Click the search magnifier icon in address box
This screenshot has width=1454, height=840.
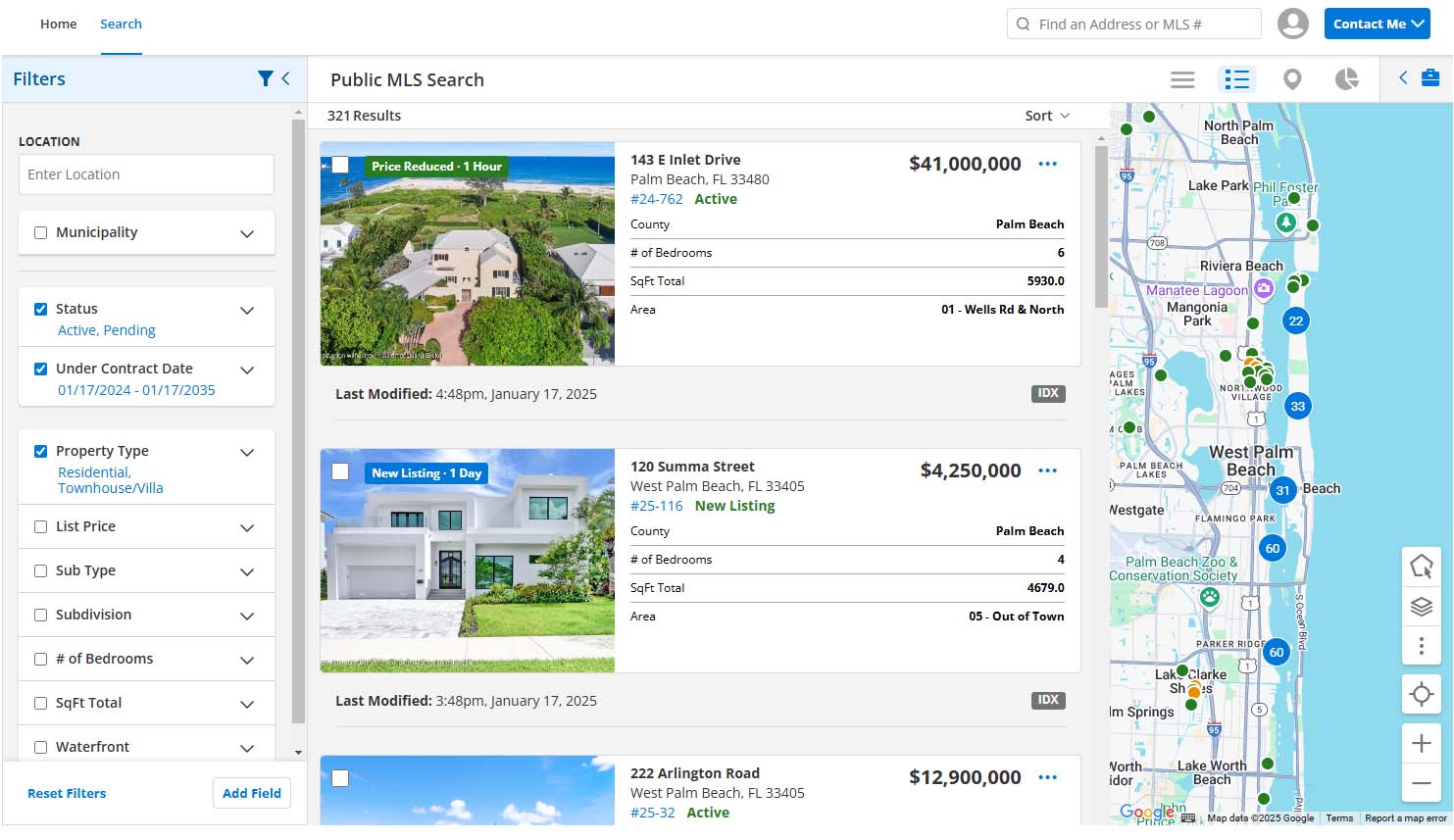coord(1023,24)
